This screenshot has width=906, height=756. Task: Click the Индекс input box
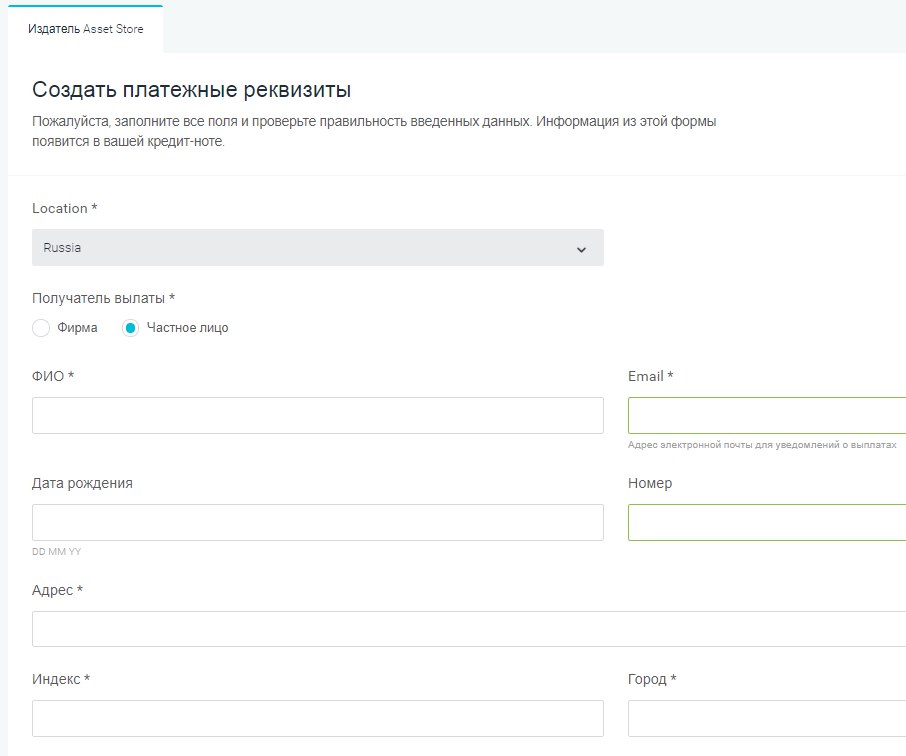pyautogui.click(x=317, y=718)
